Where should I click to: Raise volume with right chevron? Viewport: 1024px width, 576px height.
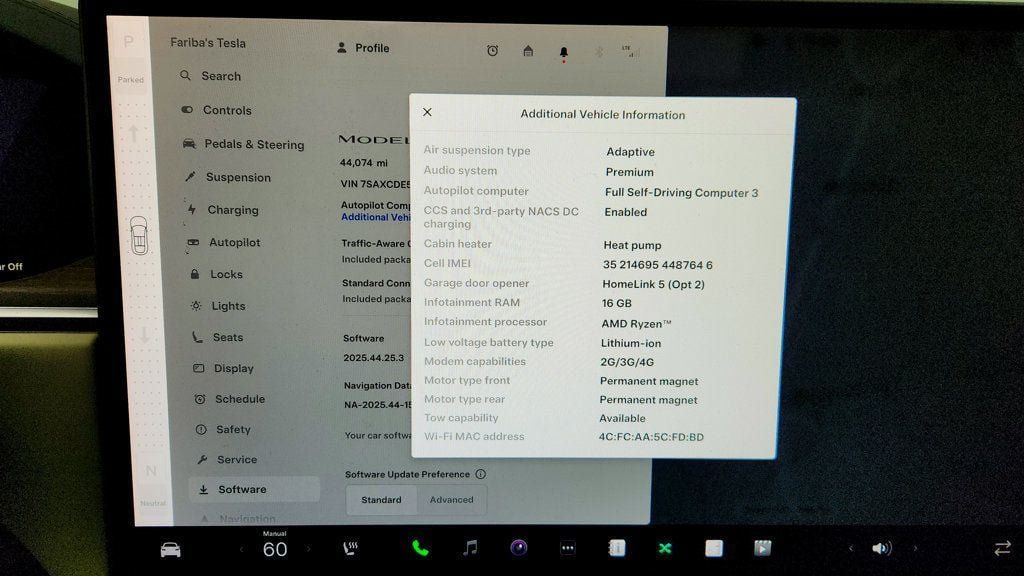click(x=916, y=549)
